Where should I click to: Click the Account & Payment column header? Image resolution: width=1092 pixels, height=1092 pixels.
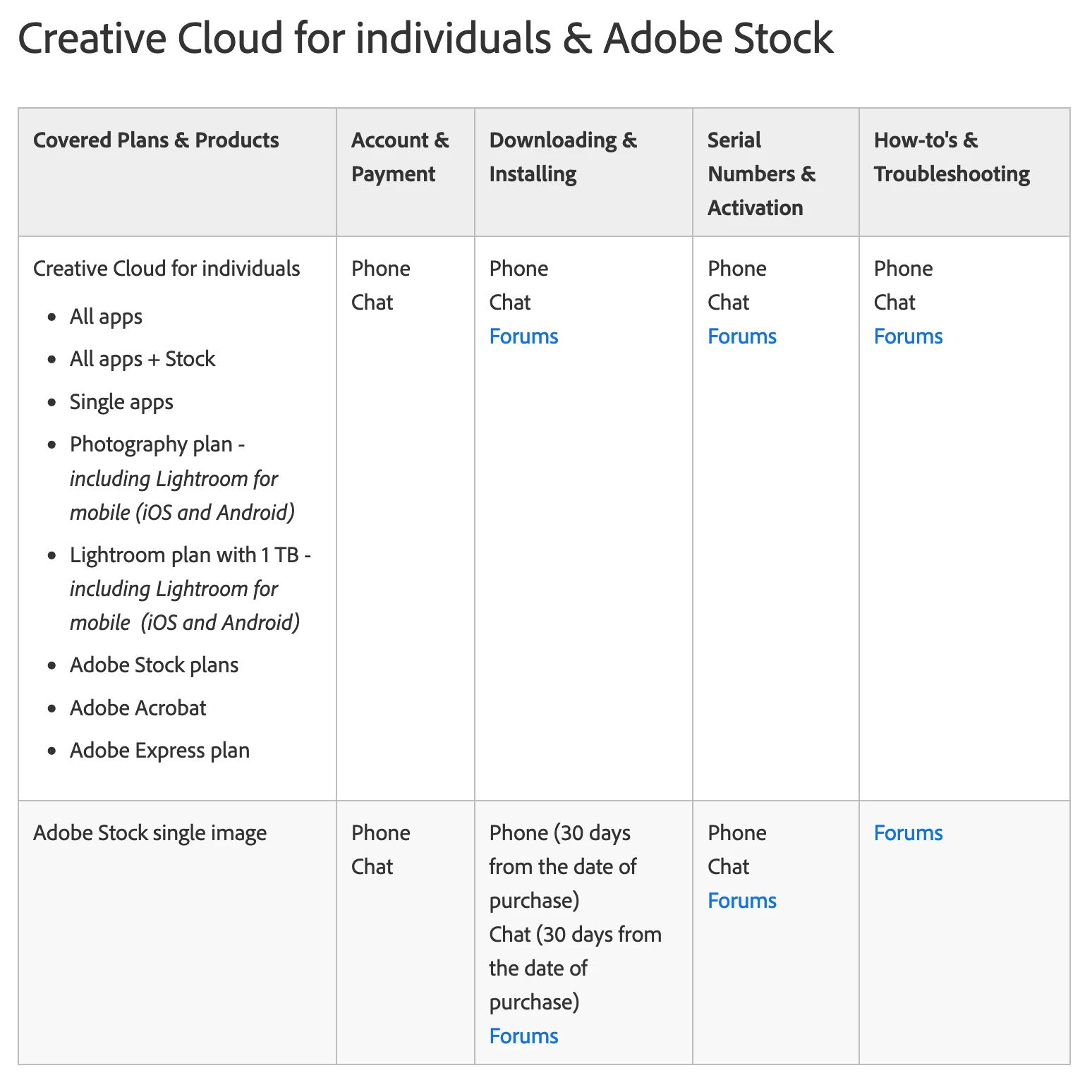point(400,157)
